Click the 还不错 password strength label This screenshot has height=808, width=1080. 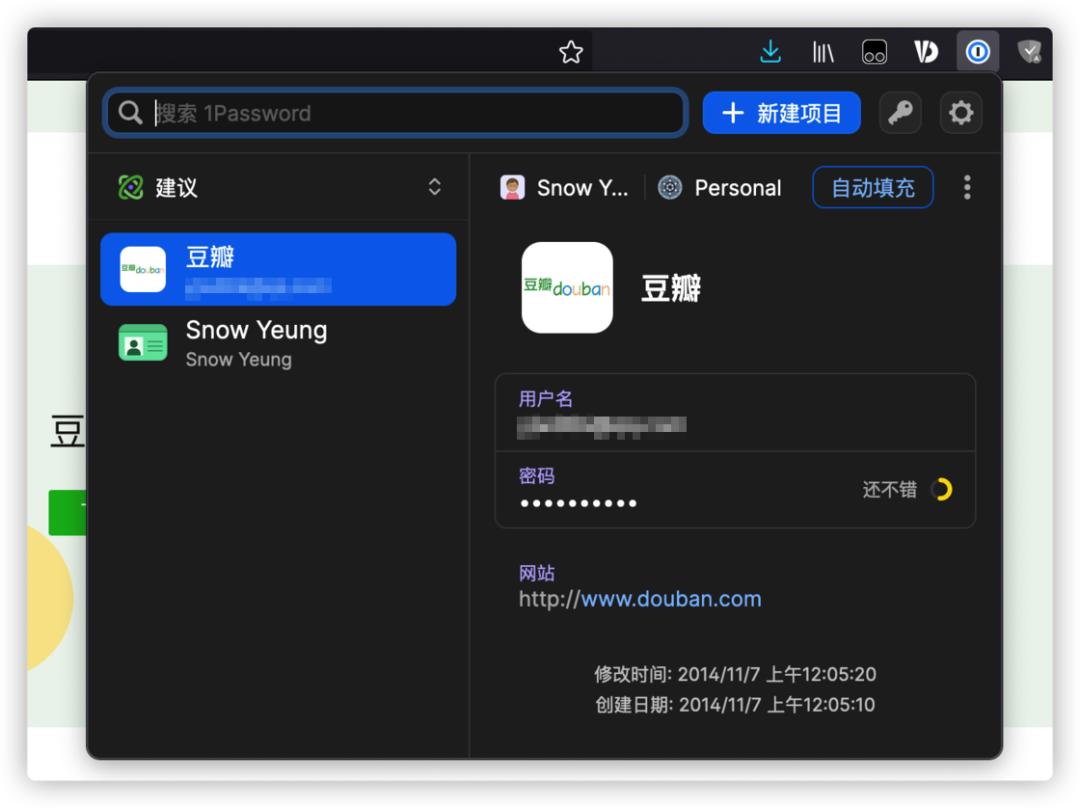pyautogui.click(x=889, y=490)
